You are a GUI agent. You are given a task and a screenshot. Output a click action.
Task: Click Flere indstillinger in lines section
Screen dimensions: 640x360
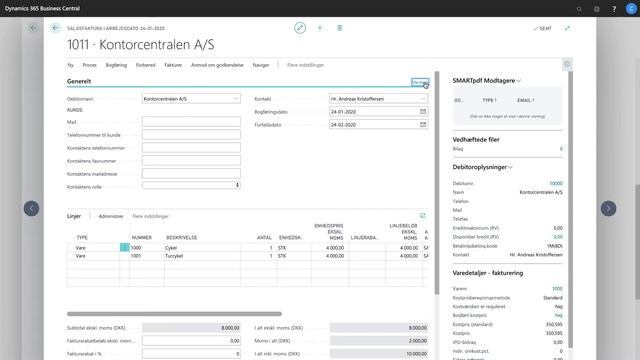(151, 216)
